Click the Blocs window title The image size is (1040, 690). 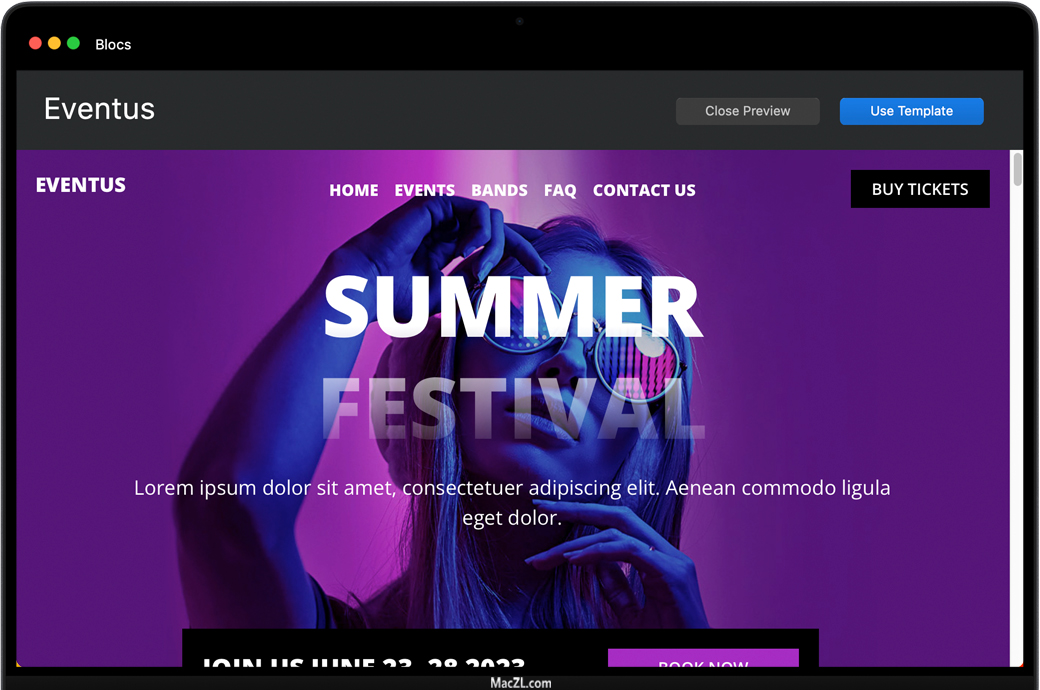[113, 44]
